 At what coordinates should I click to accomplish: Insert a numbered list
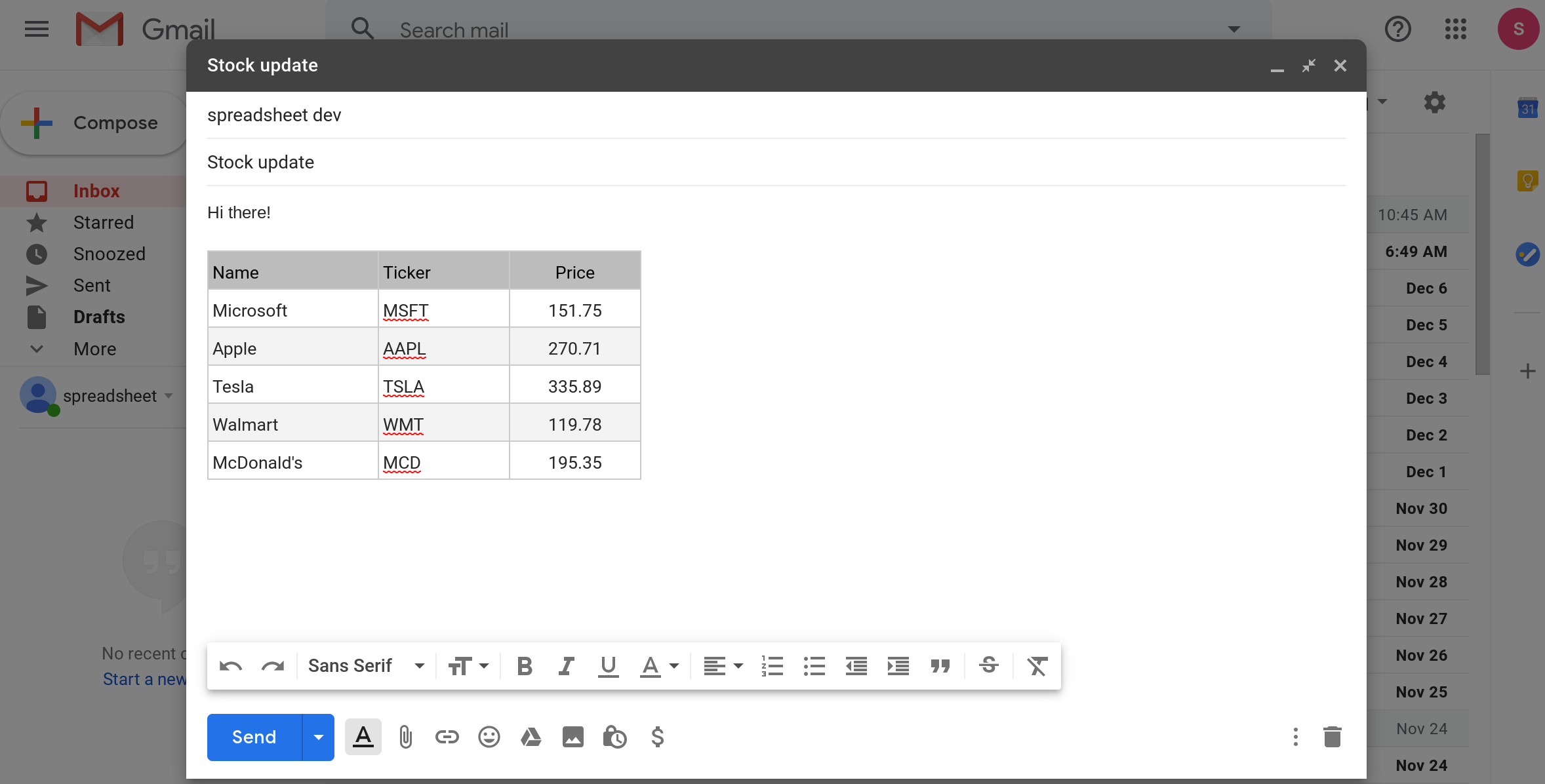coord(773,667)
